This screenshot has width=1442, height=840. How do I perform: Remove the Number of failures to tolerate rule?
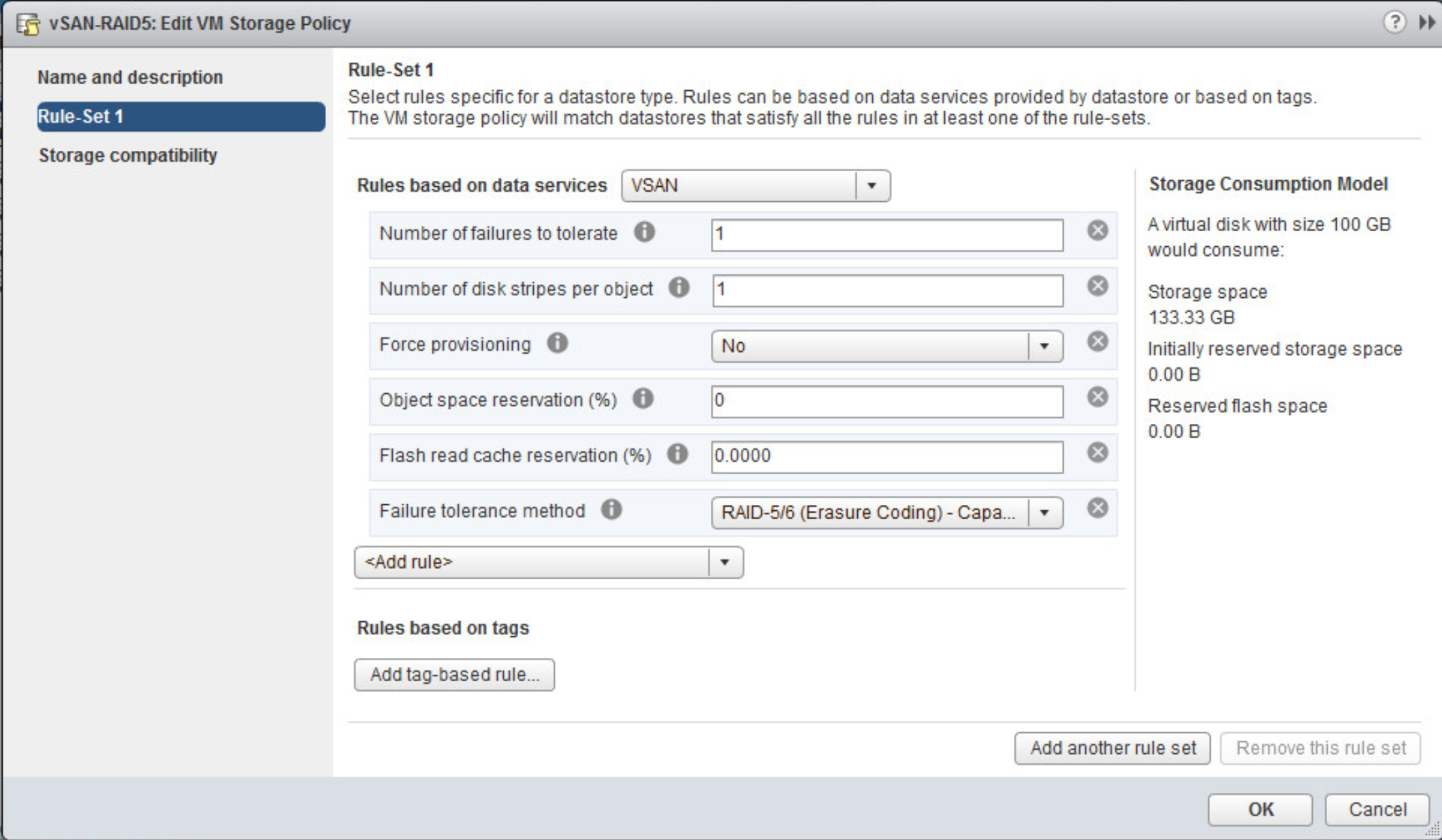(1098, 231)
